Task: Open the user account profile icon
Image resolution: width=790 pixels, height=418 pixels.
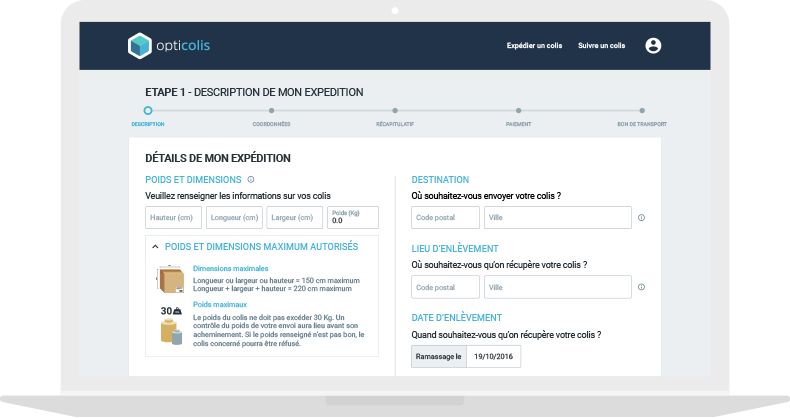Action: coord(653,46)
